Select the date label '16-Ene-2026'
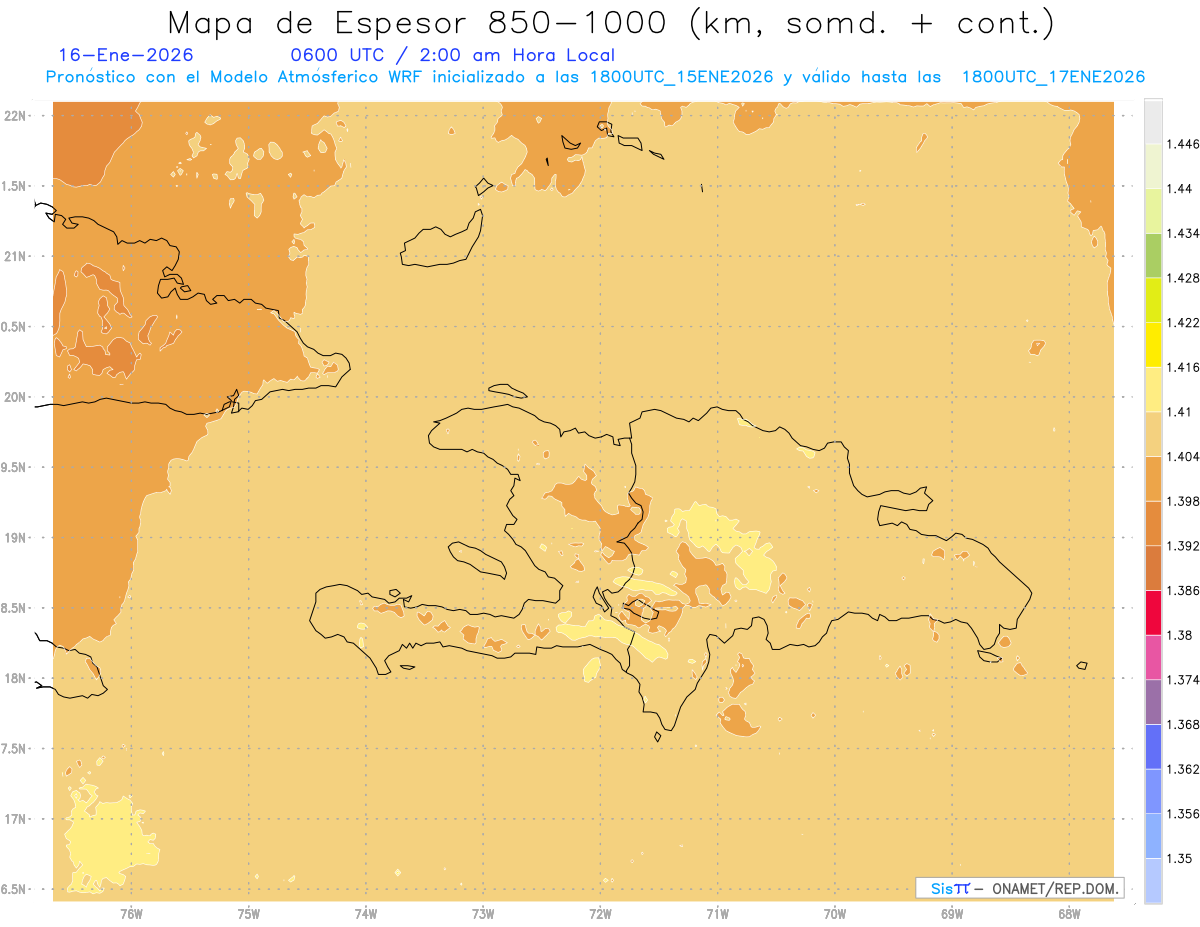This screenshot has width=1200, height=927. 126,55
